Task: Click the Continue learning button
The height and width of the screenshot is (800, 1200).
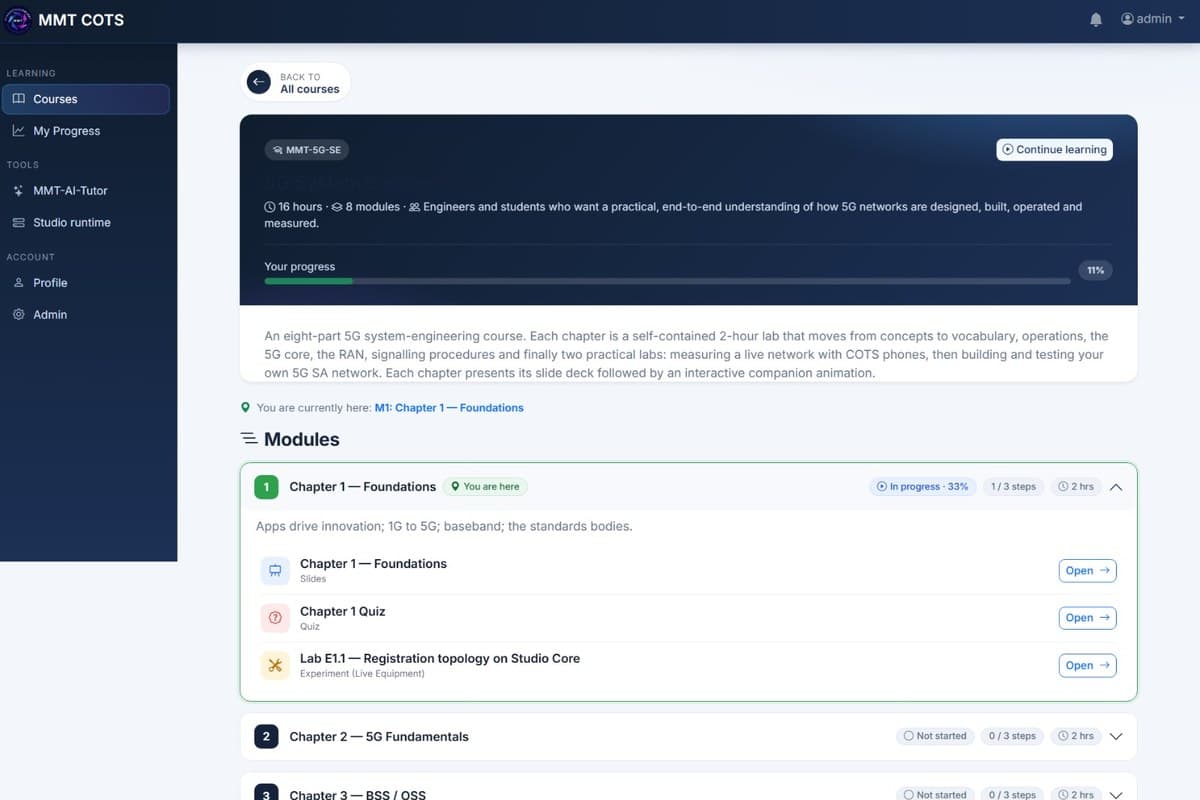Action: 1055,149
